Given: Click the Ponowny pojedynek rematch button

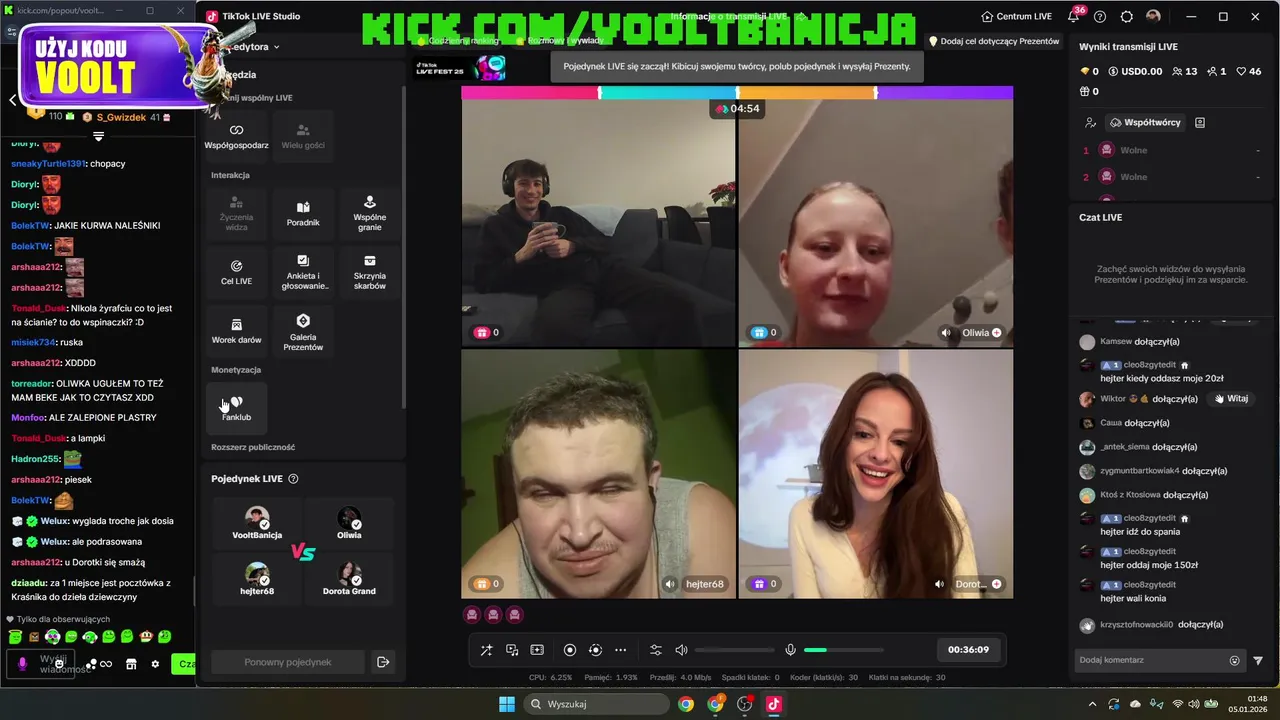Looking at the screenshot, I should point(288,662).
